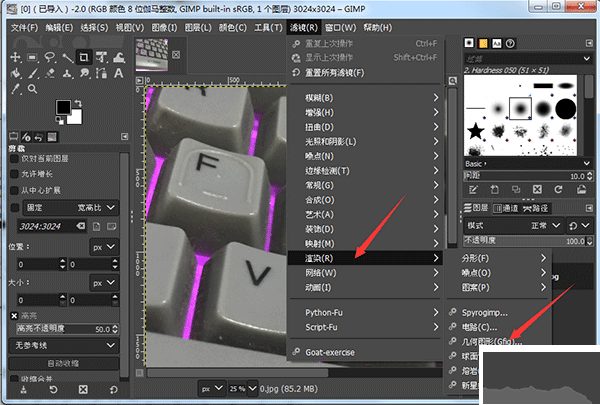Open the 分形(F) submenu item
This screenshot has height=405, width=600.
coord(499,258)
